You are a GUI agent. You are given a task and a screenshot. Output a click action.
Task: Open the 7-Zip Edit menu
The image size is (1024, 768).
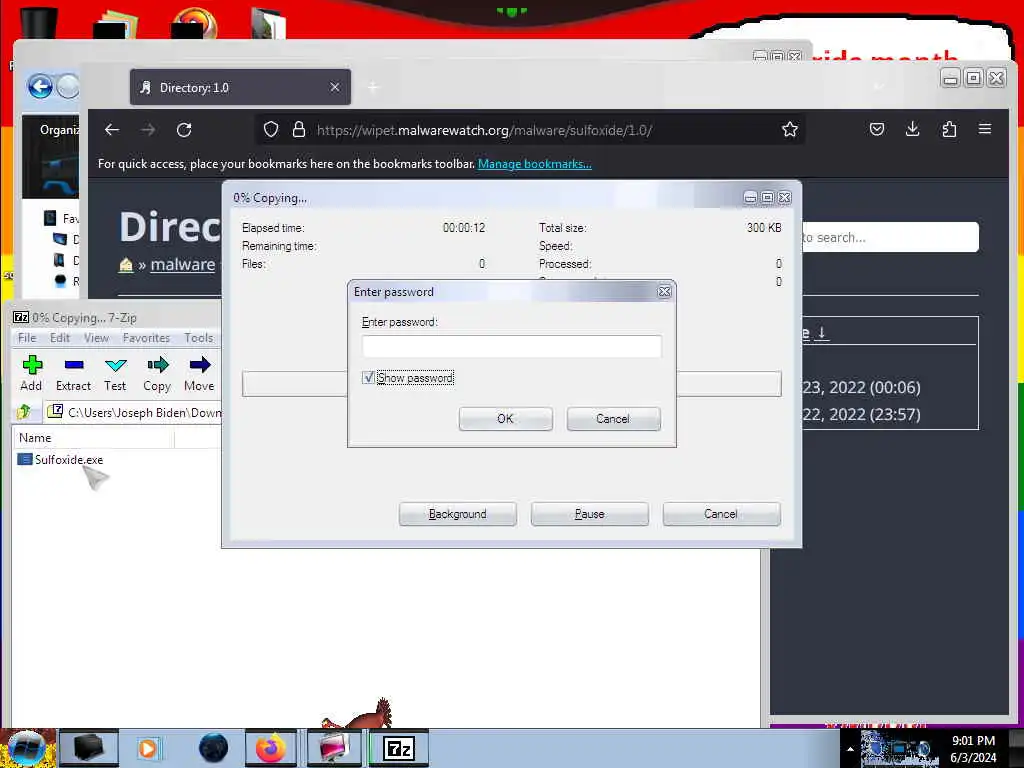59,338
